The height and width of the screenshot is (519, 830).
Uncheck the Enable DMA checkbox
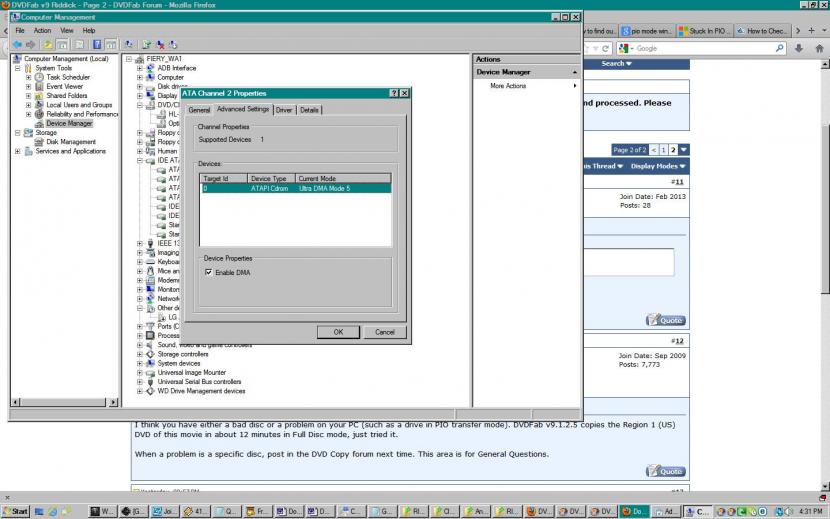[x=208, y=272]
